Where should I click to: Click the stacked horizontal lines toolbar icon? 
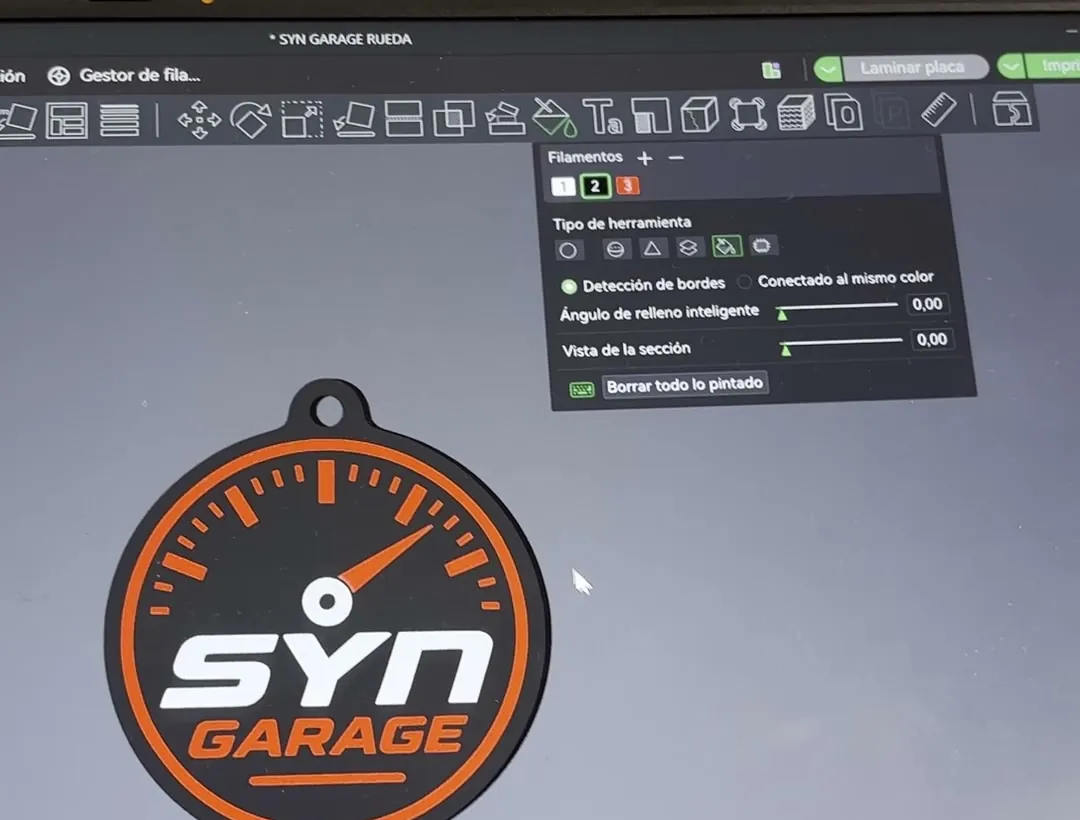pos(119,120)
